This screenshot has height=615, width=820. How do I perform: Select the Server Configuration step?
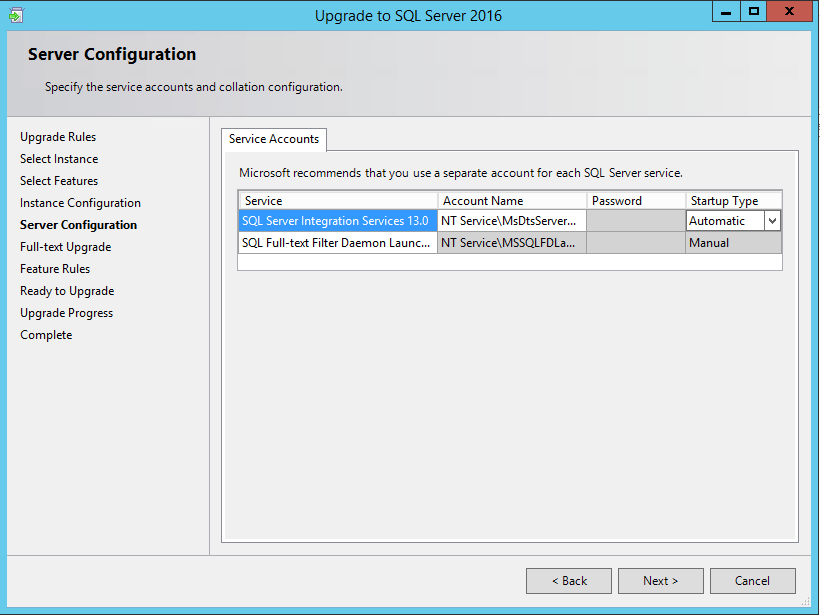(x=78, y=224)
